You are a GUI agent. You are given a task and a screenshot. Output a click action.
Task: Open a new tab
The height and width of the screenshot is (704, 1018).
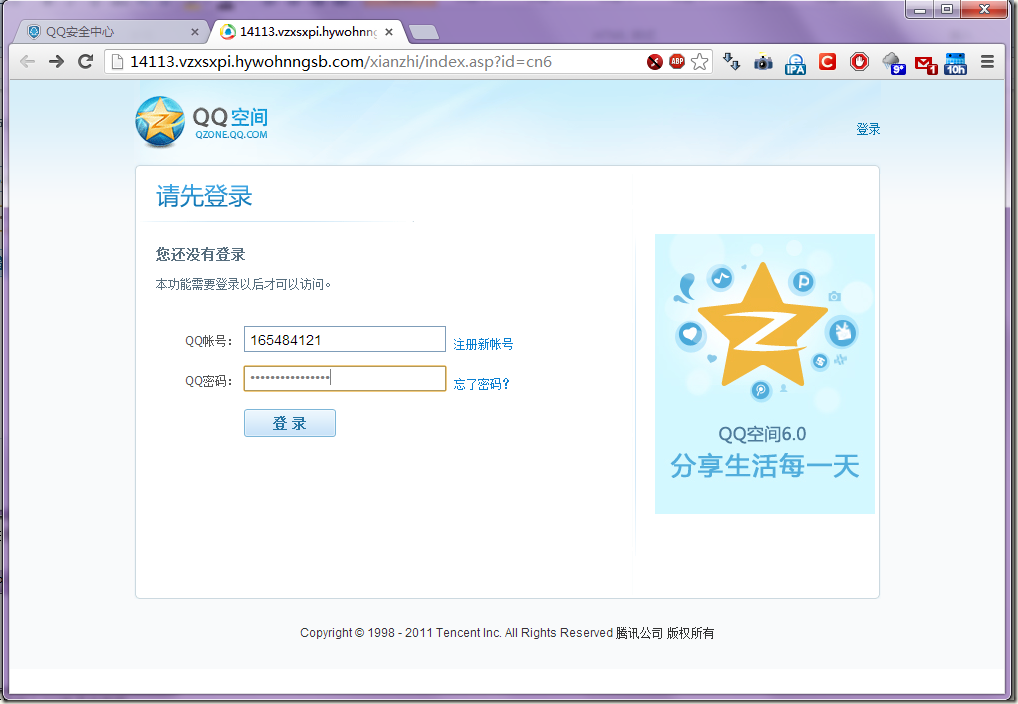(424, 32)
